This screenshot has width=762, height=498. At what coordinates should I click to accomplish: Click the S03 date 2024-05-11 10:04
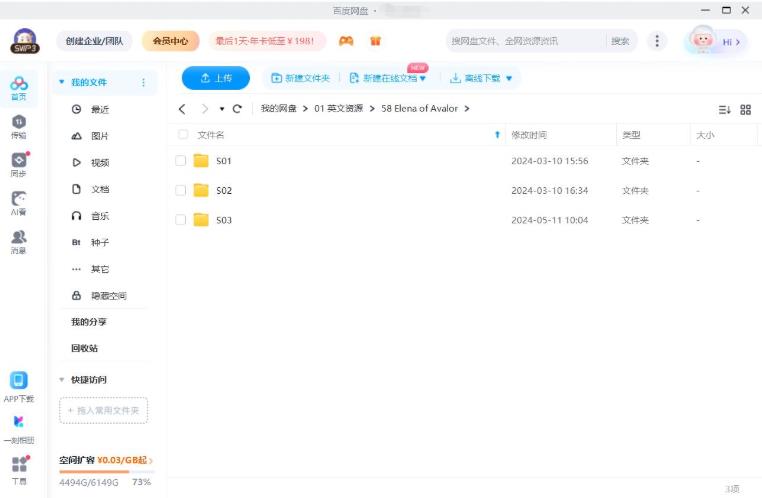pos(550,220)
